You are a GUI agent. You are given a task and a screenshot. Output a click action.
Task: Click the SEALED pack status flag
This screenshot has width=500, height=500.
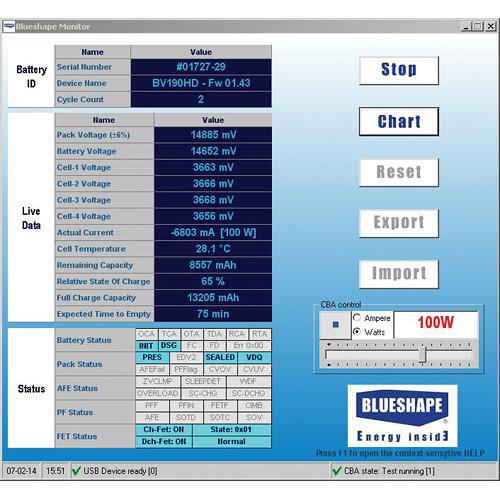[220, 357]
